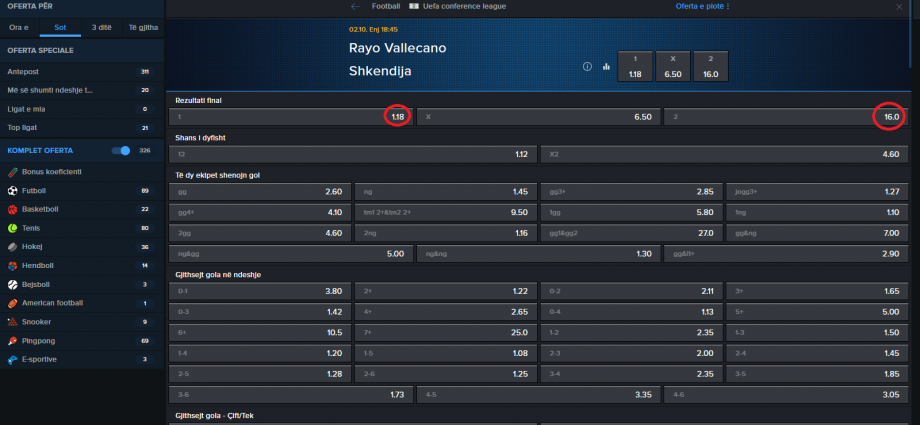
Task: Choose the Snooker balls icon
Action: pos(12,322)
